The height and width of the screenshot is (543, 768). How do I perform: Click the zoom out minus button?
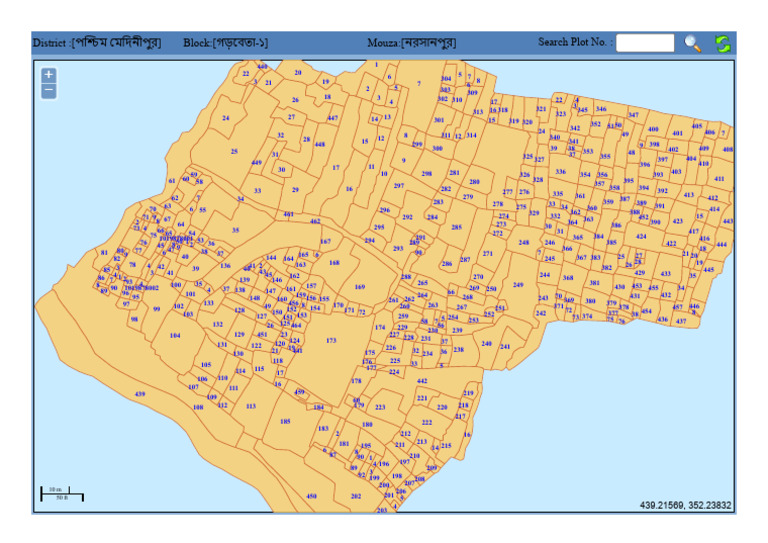49,91
